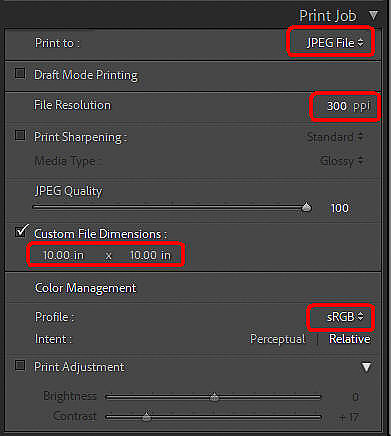This screenshot has height=436, width=391.
Task: Click the JPEG Quality slider handle
Action: coord(306,207)
